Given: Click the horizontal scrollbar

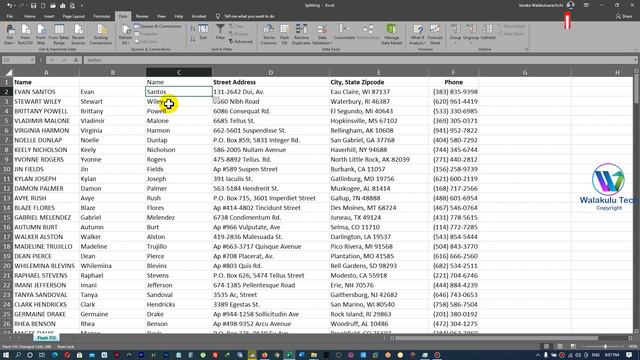Looking at the screenshot, I should 496,338.
